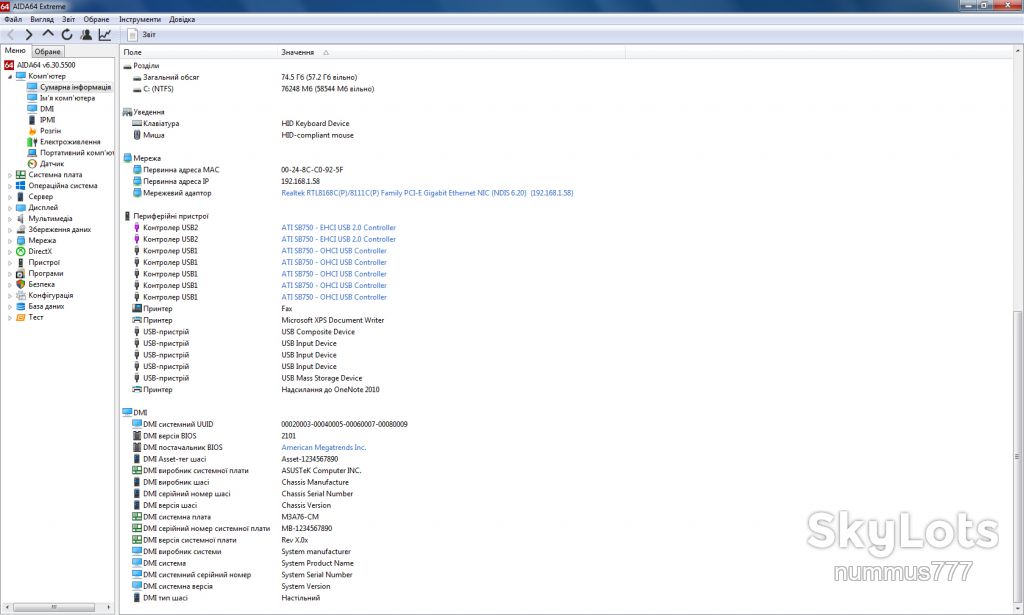Click the Звіт report button in the toolbar

[x=142, y=35]
